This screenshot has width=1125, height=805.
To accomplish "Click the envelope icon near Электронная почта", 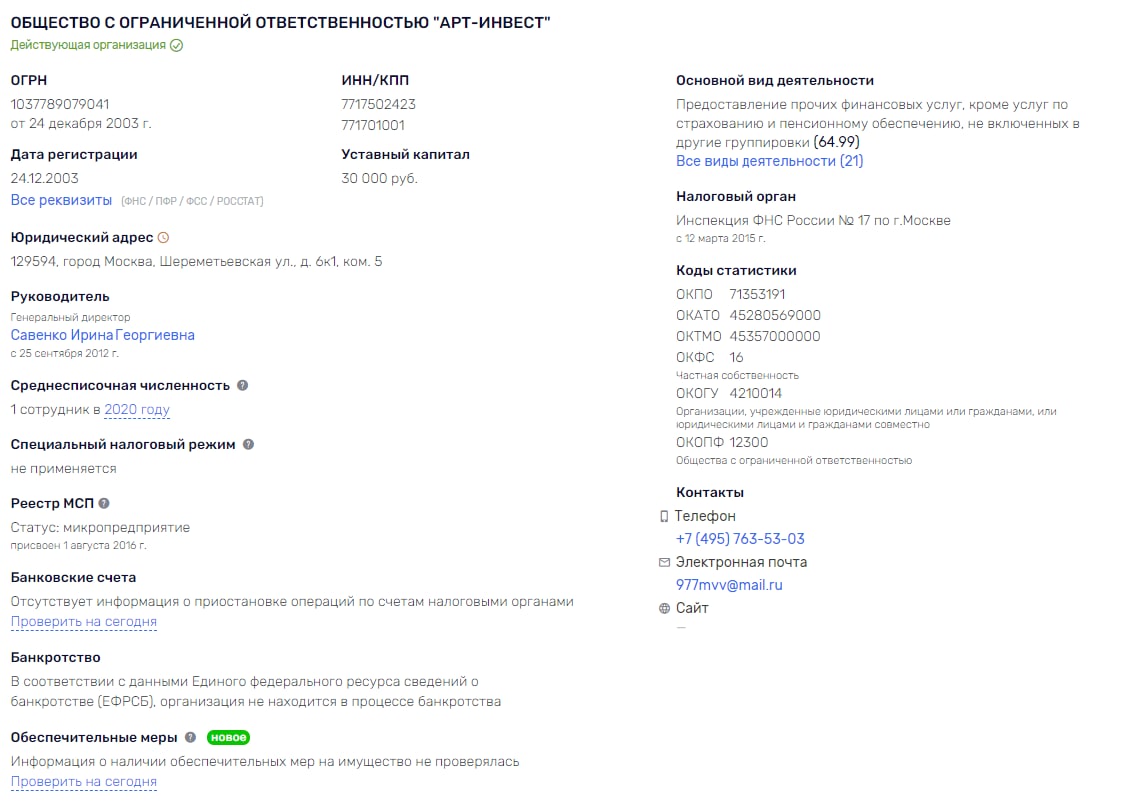I will (664, 562).
